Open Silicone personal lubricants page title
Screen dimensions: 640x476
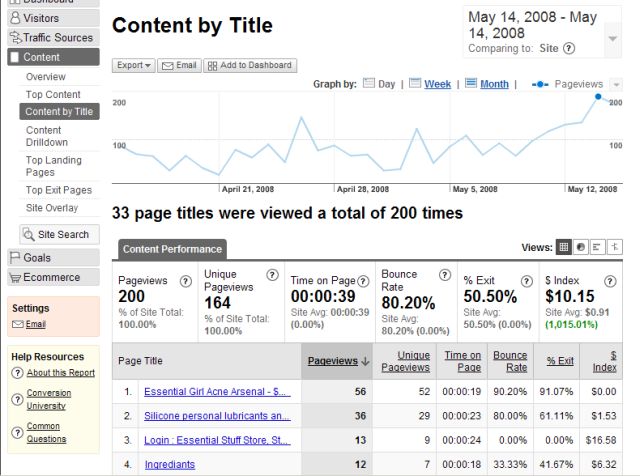(x=217, y=416)
